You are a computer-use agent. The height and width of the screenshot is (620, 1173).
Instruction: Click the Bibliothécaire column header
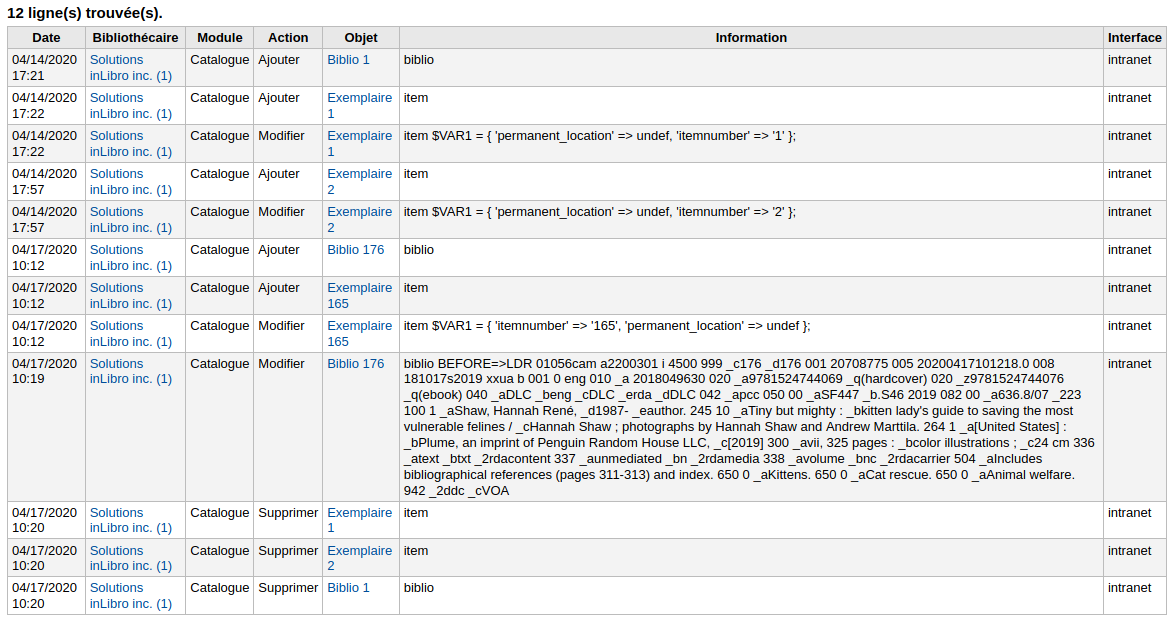pyautogui.click(x=135, y=38)
